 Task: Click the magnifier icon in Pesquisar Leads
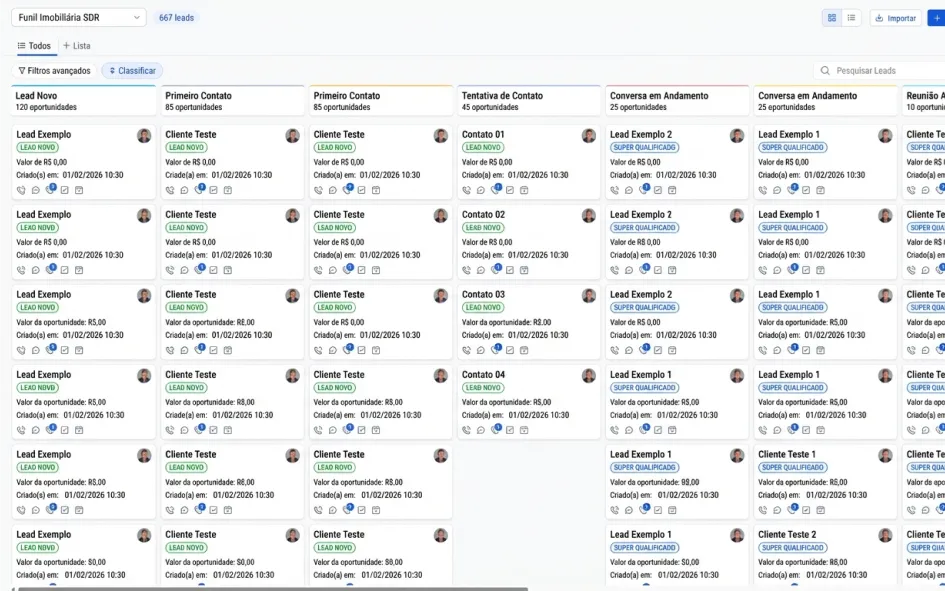(x=825, y=70)
